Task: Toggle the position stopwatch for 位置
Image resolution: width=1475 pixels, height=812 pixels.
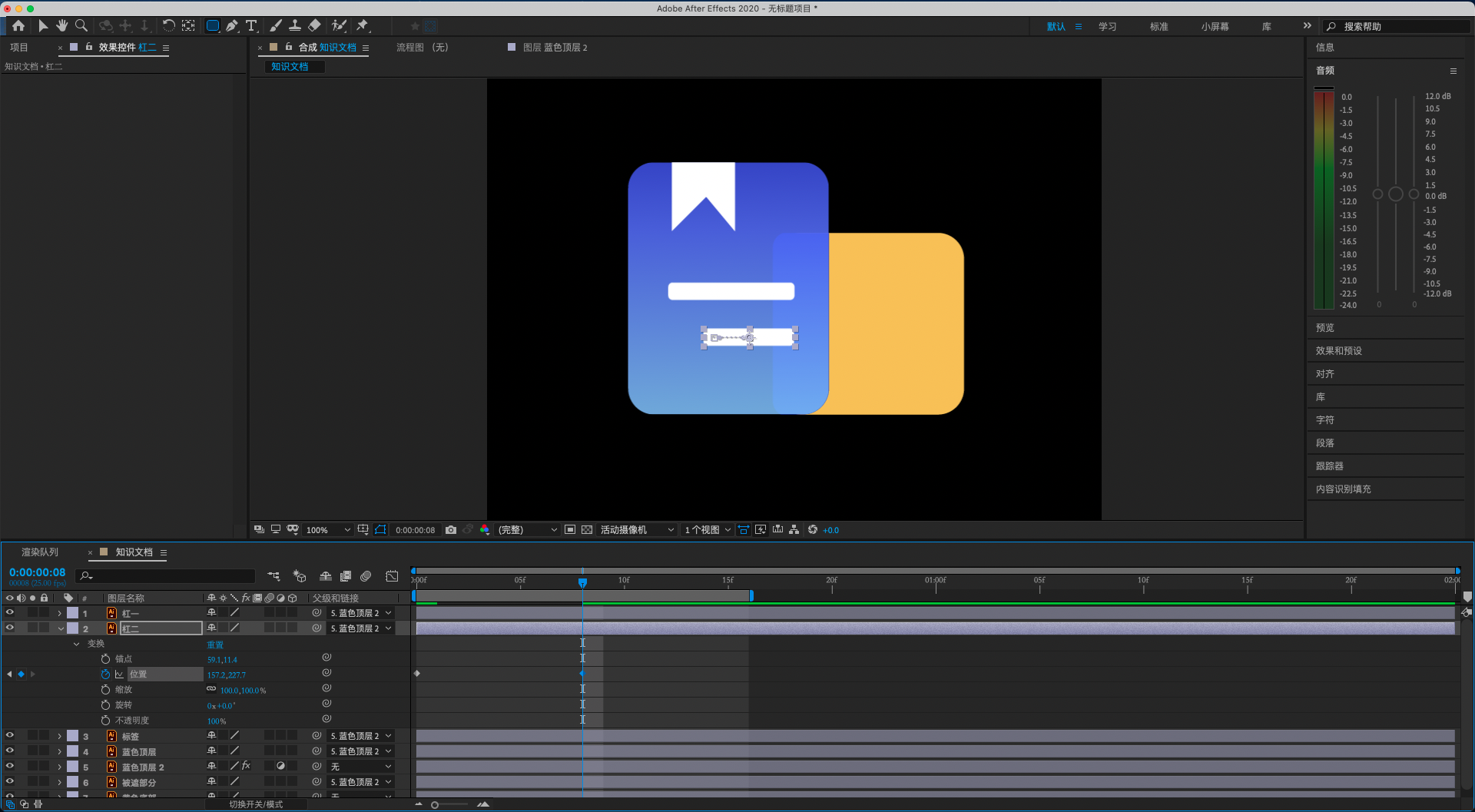Action: pyautogui.click(x=105, y=674)
